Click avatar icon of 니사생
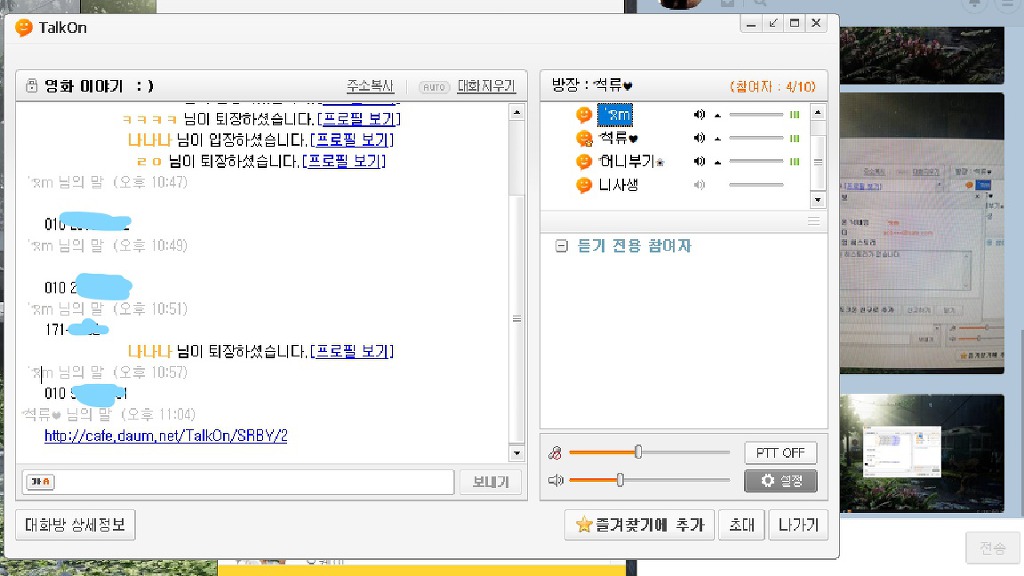Image resolution: width=1024 pixels, height=576 pixels. click(584, 185)
